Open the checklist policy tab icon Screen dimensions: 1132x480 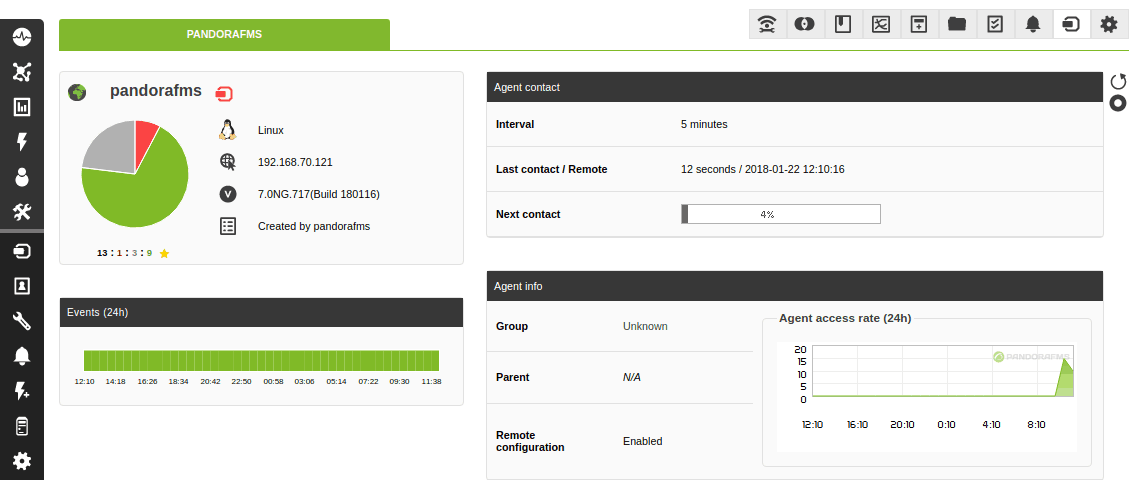[x=995, y=25]
